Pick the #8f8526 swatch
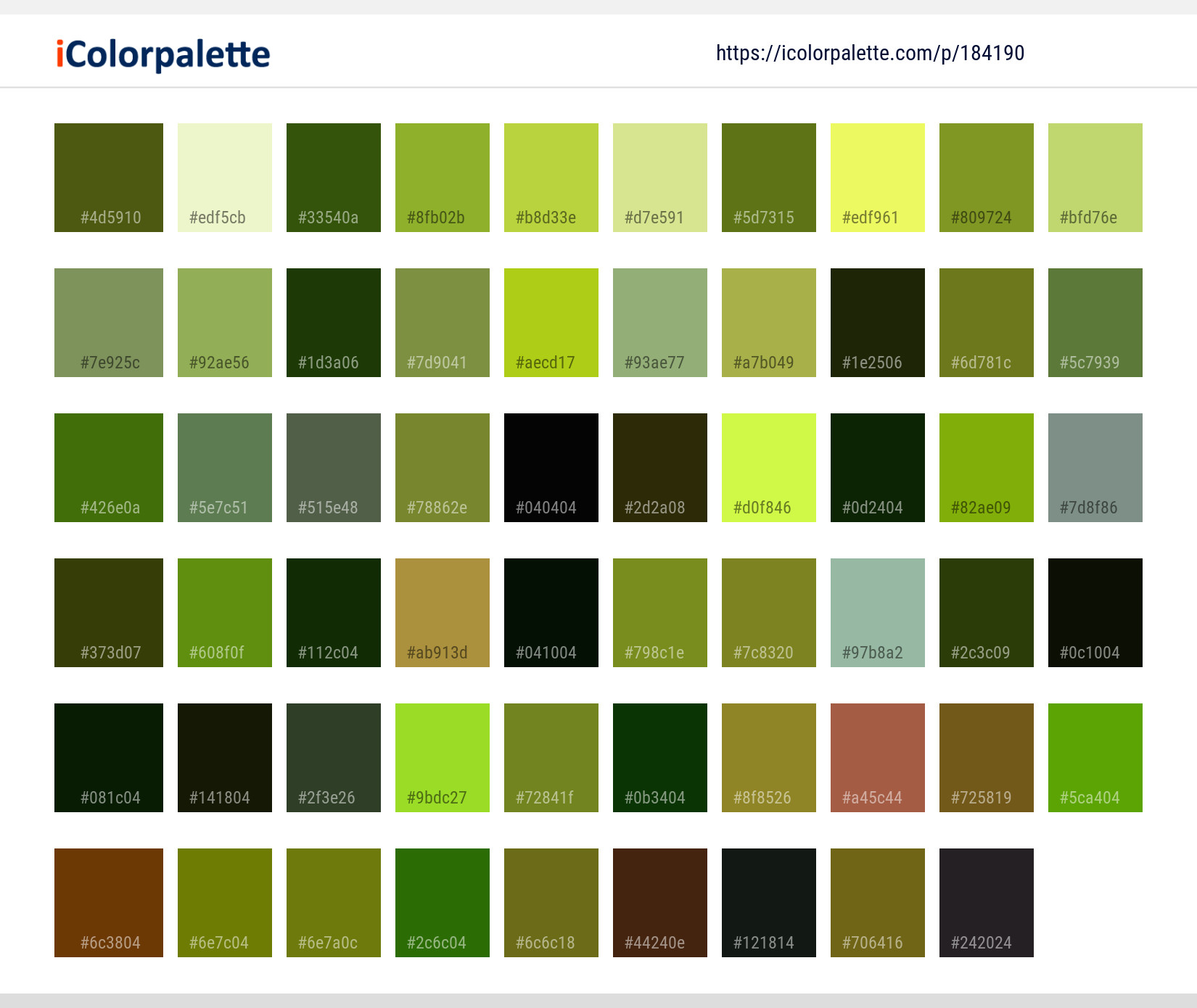Screen dimensions: 1197x1008 click(769, 758)
